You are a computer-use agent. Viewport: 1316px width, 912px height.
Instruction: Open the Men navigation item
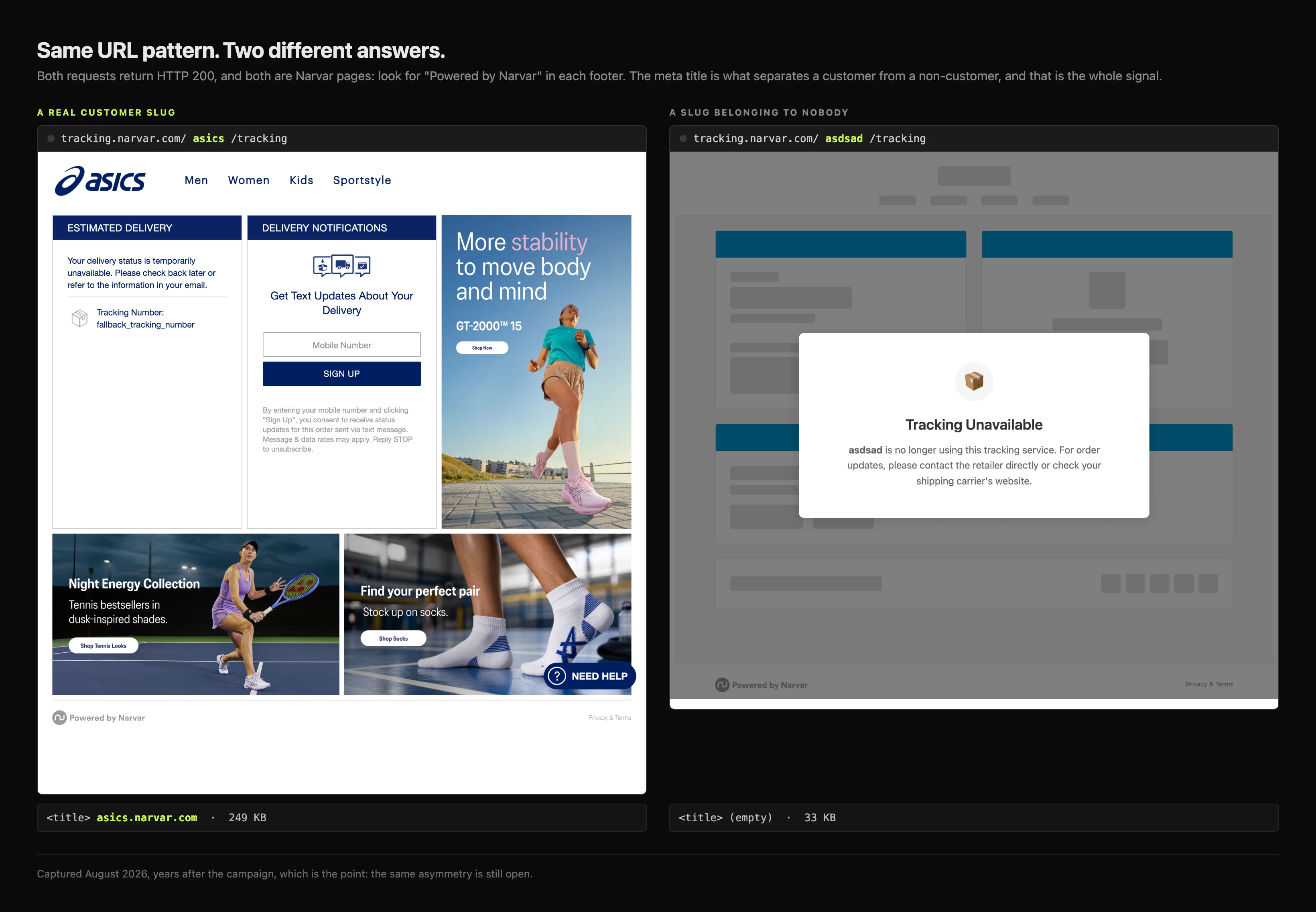coord(196,180)
